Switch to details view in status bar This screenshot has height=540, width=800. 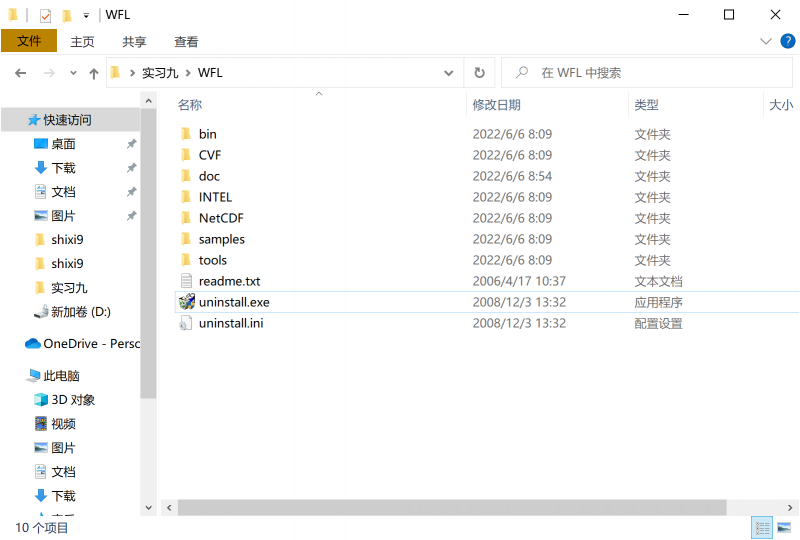[x=762, y=527]
